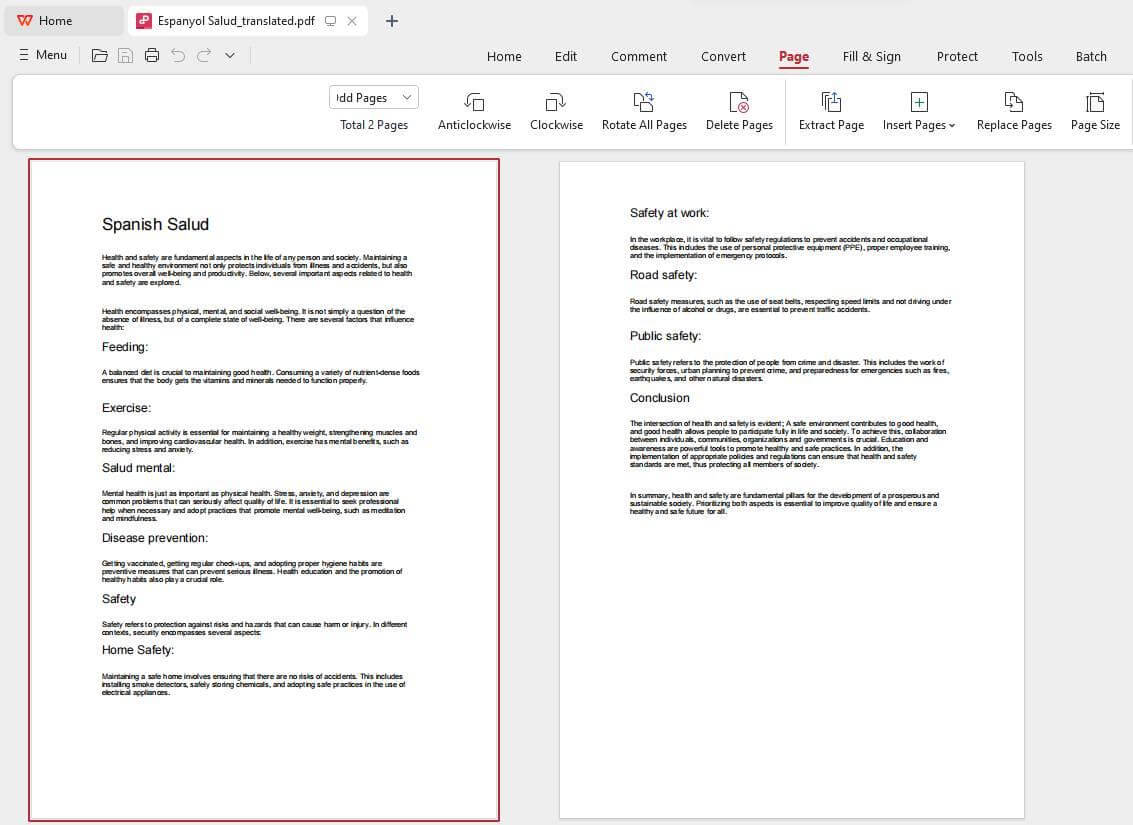Screen dimensions: 1133x825
Task: Open a file using the folder icon
Action: pyautogui.click(x=99, y=55)
